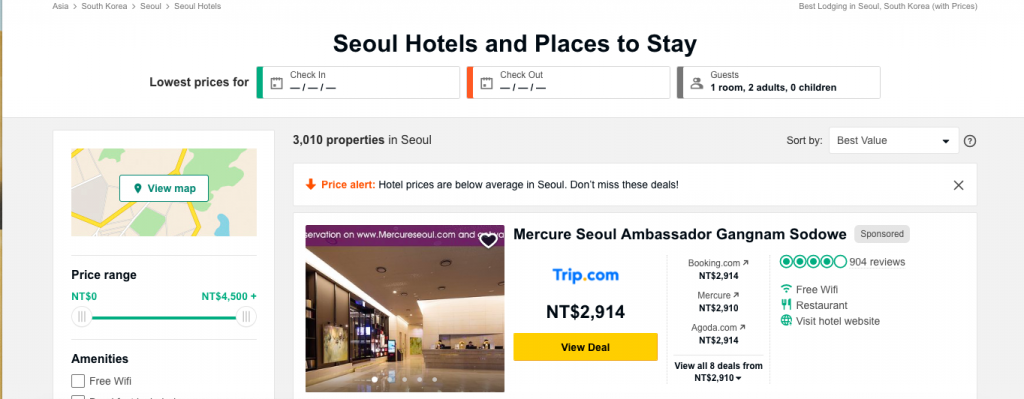Enable the Free Wifi amenity checkbox

point(78,381)
